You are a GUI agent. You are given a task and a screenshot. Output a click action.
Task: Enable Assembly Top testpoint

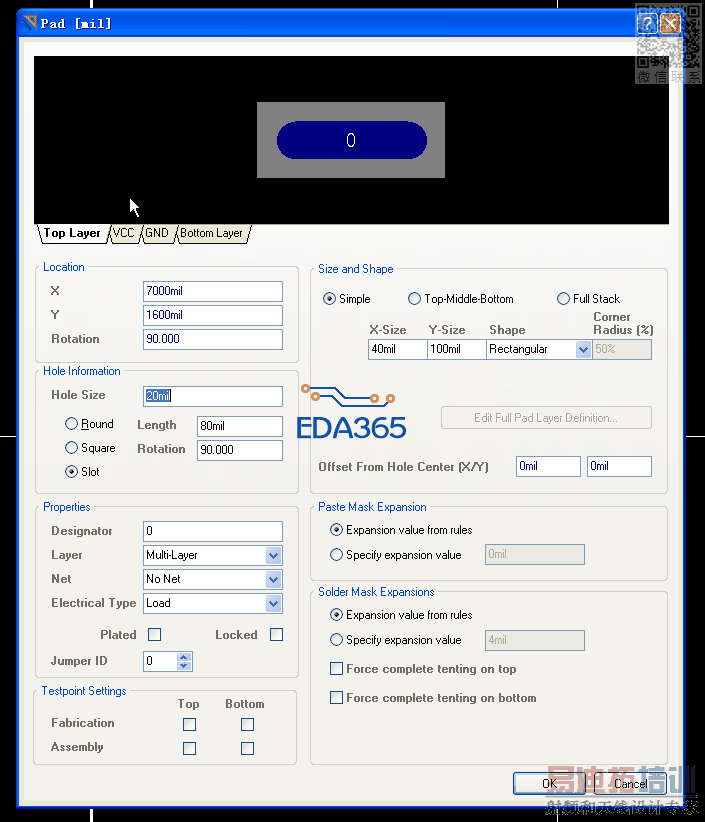point(190,748)
